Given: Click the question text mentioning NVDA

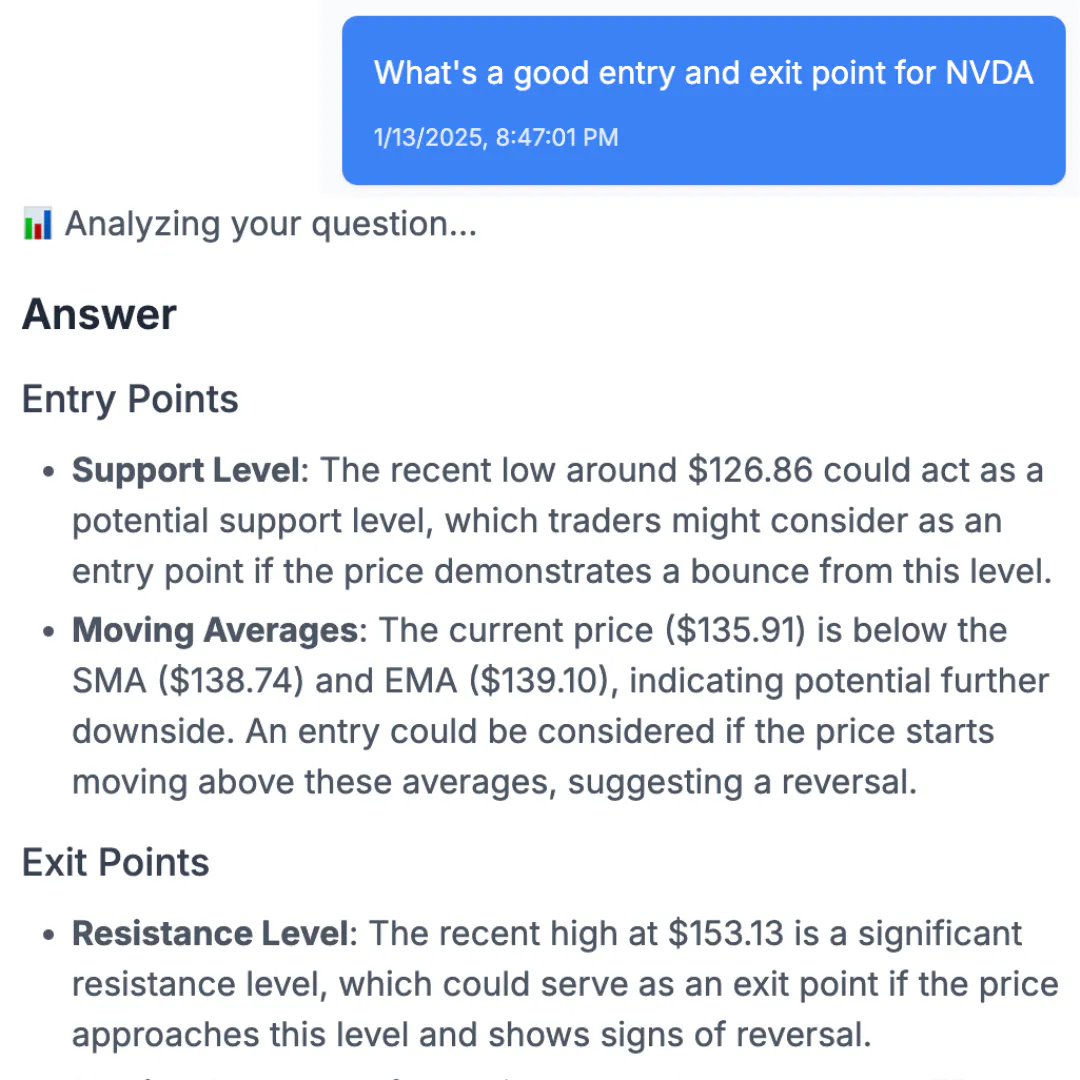Looking at the screenshot, I should 703,73.
